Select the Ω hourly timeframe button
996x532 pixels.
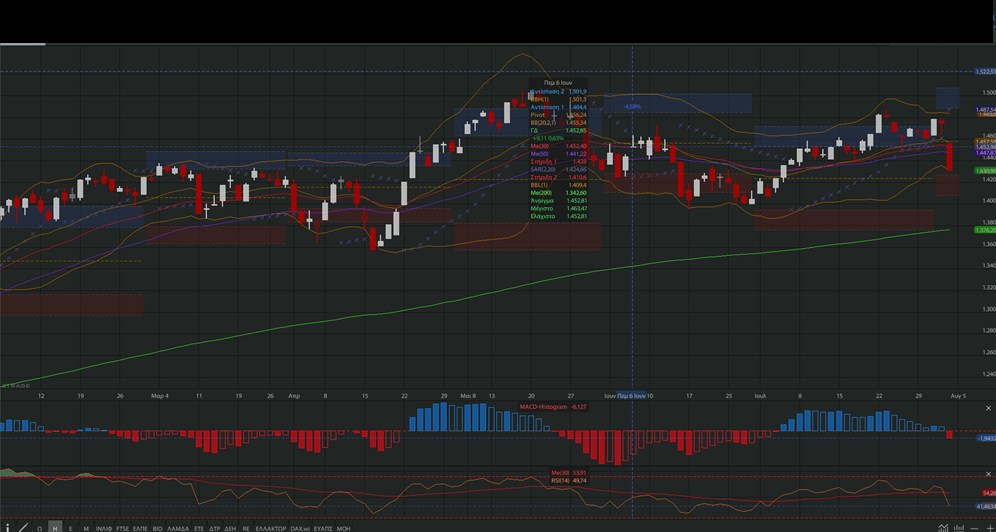(x=40, y=528)
